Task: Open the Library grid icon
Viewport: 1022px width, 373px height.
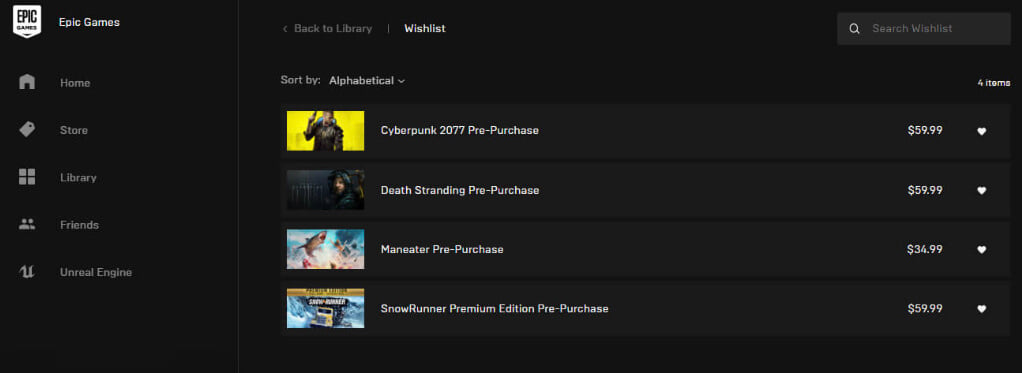Action: coord(27,177)
